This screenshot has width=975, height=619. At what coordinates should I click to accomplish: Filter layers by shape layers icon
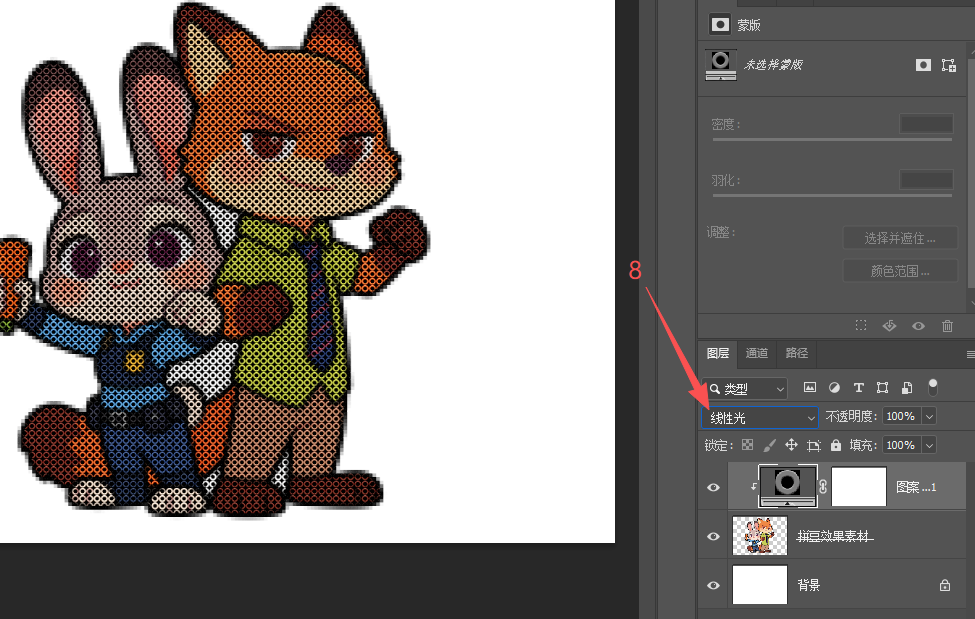[882, 388]
